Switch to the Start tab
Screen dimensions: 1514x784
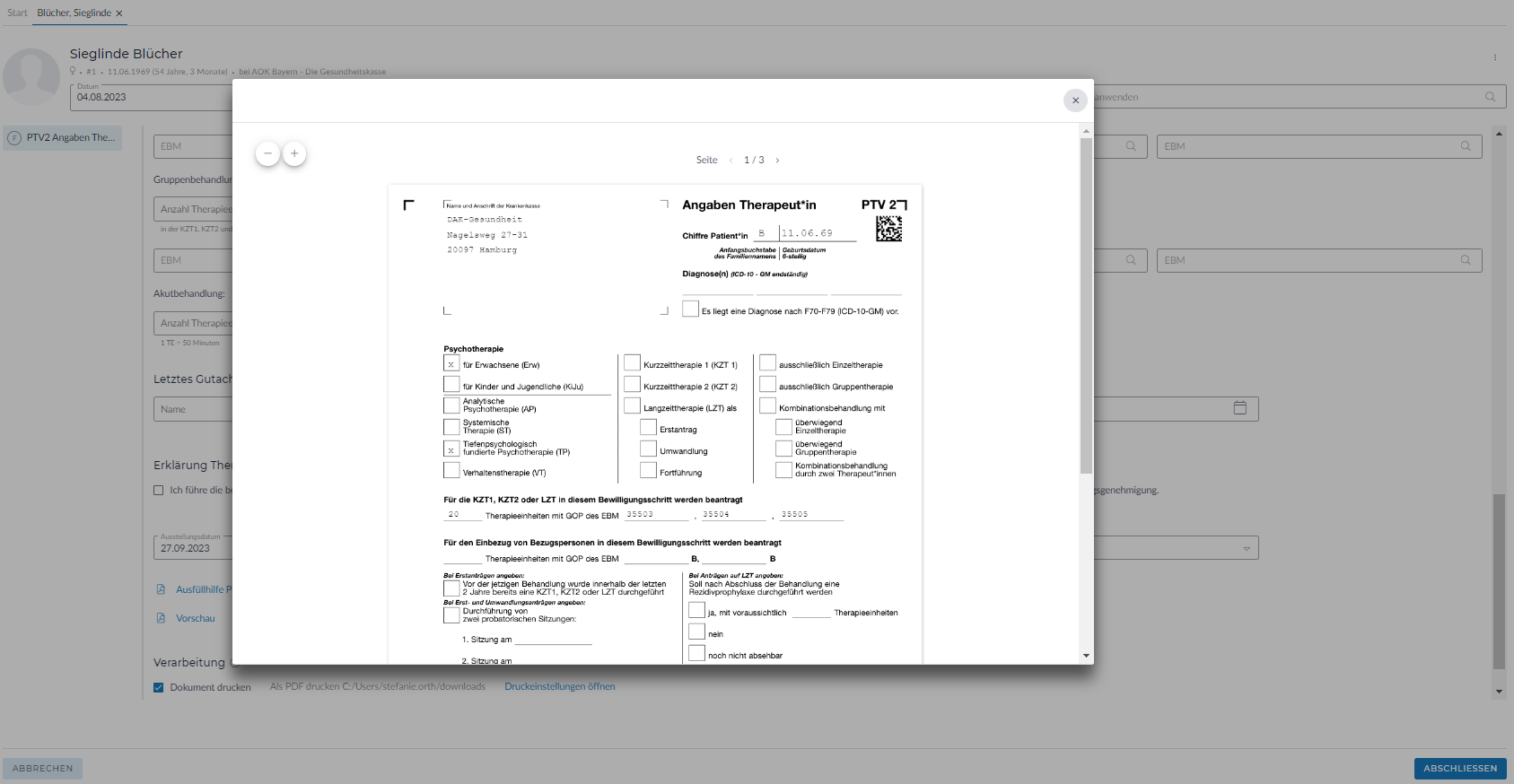[x=17, y=13]
